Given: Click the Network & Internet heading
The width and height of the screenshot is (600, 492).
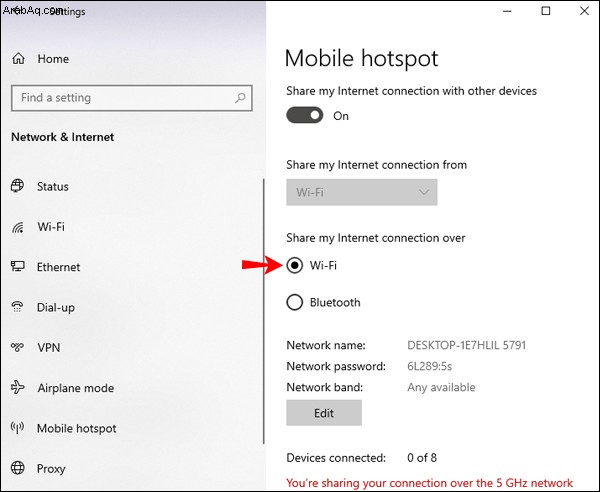Looking at the screenshot, I should coord(62,137).
